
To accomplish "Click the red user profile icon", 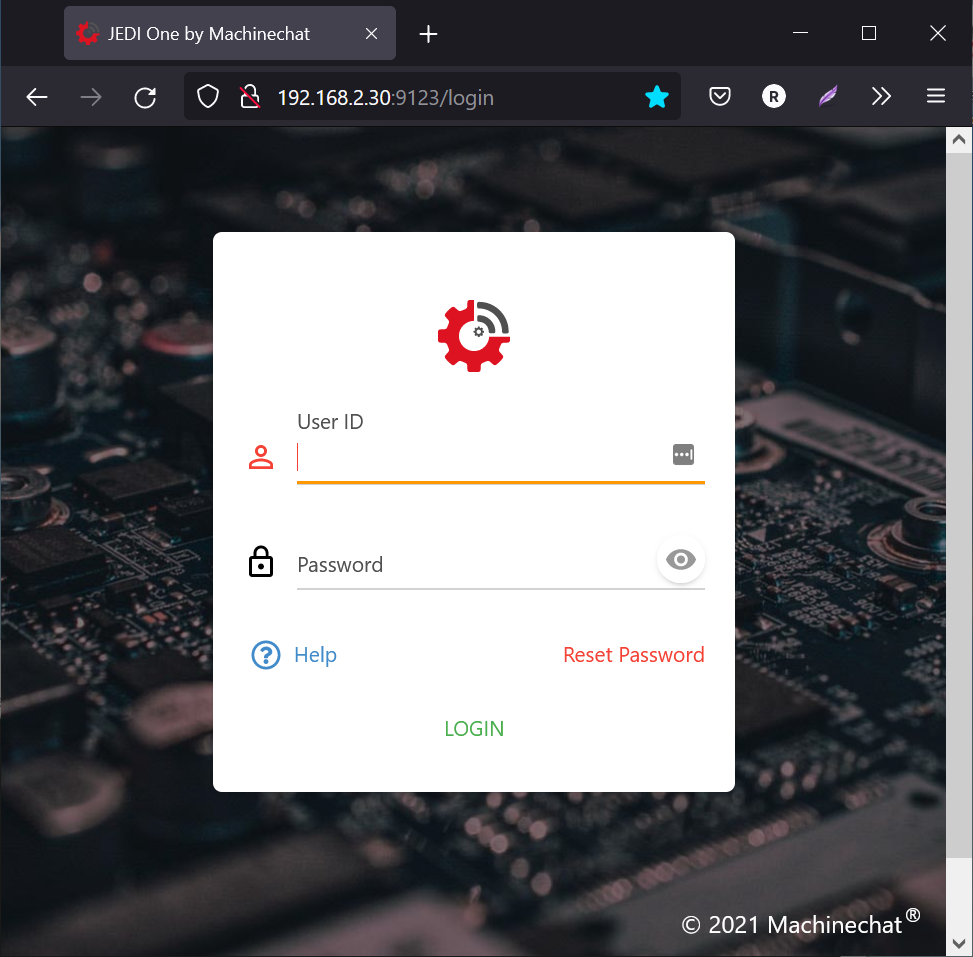I will point(261,457).
